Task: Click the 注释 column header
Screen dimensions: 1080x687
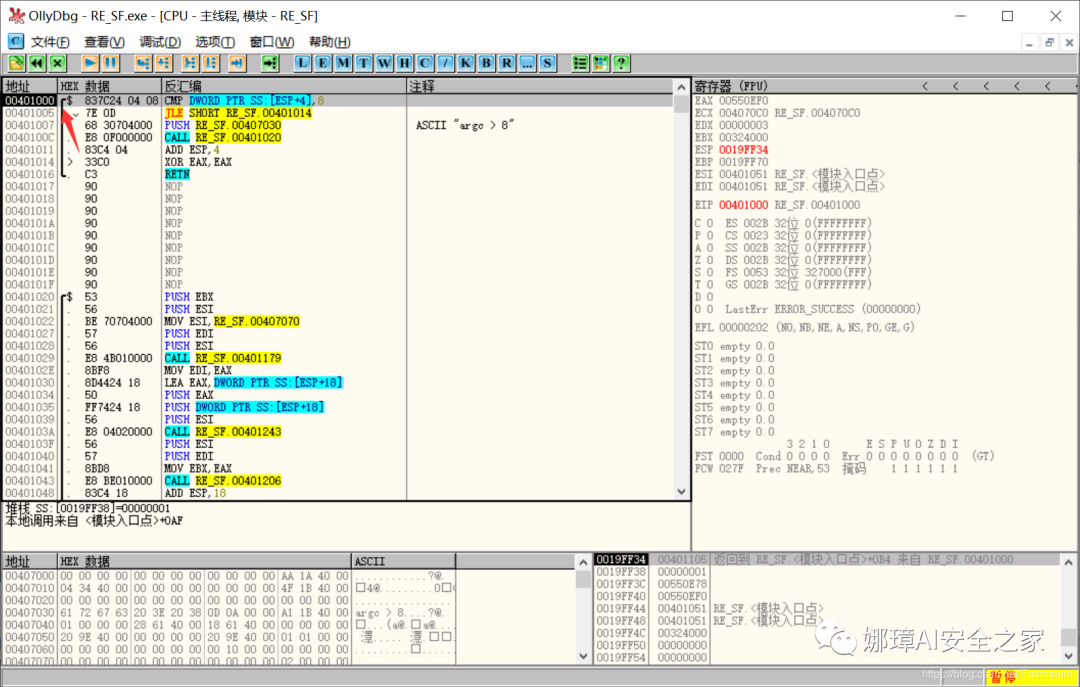Action: (541, 86)
